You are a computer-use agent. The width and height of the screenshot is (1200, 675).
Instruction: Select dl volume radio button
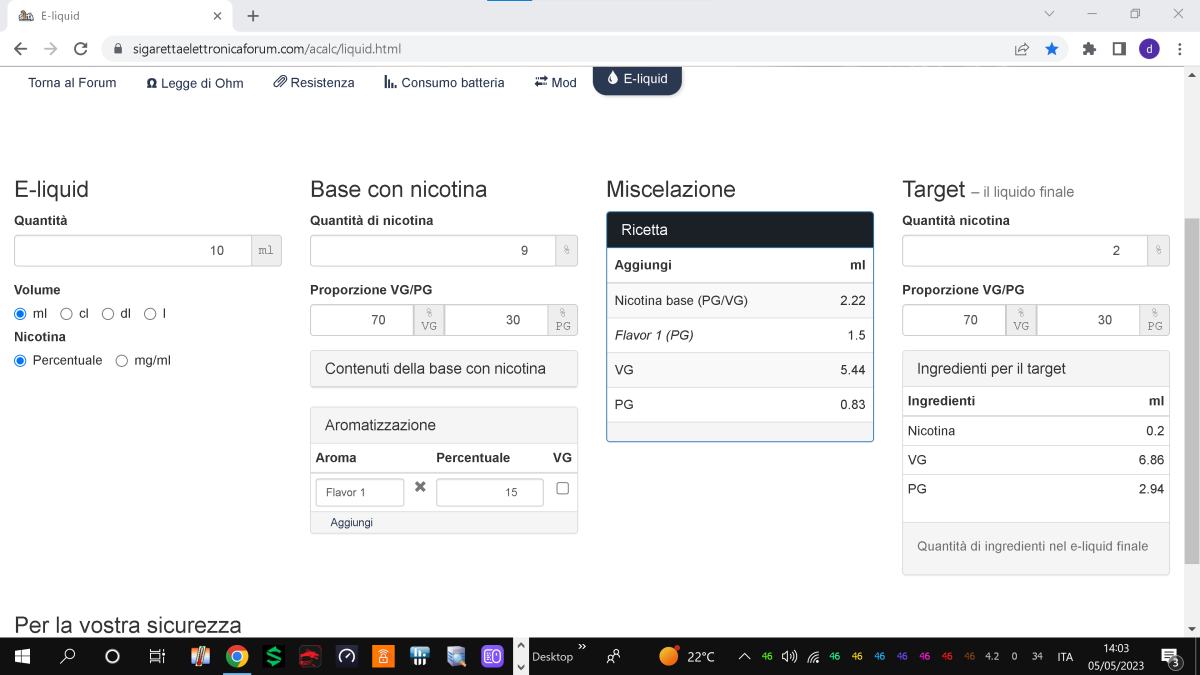pos(109,314)
